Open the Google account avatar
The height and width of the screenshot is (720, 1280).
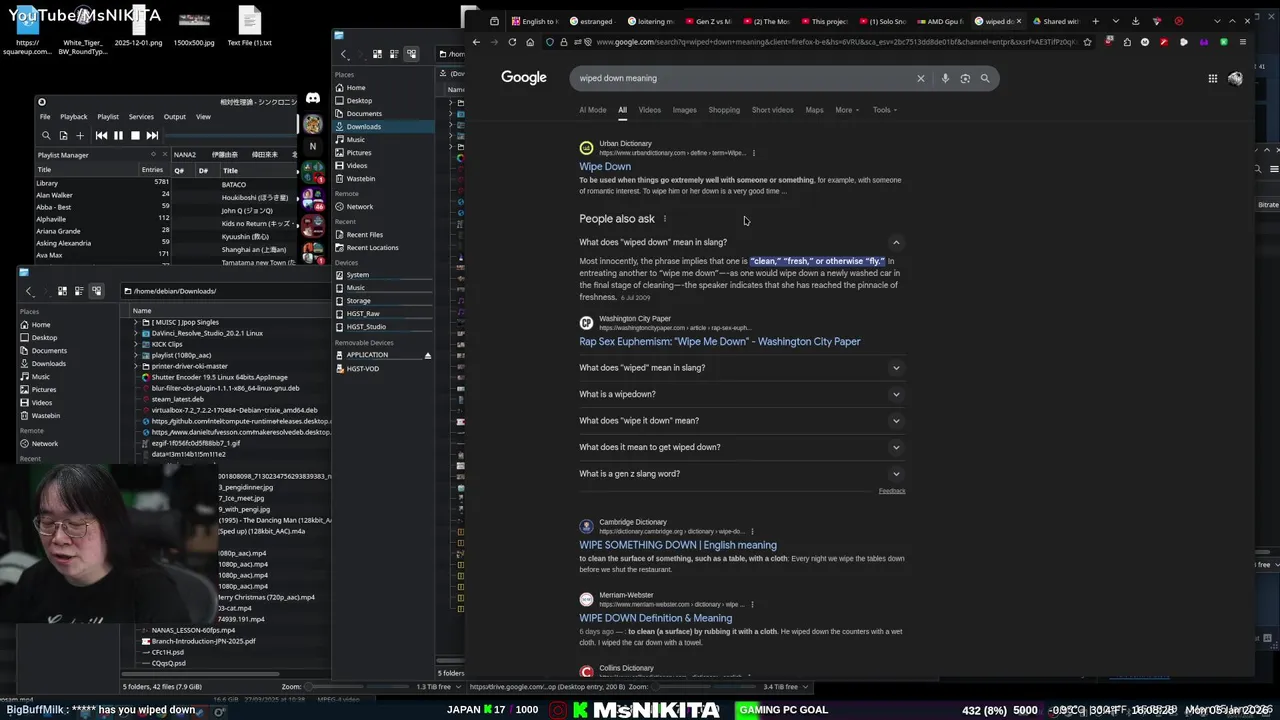pos(1235,79)
